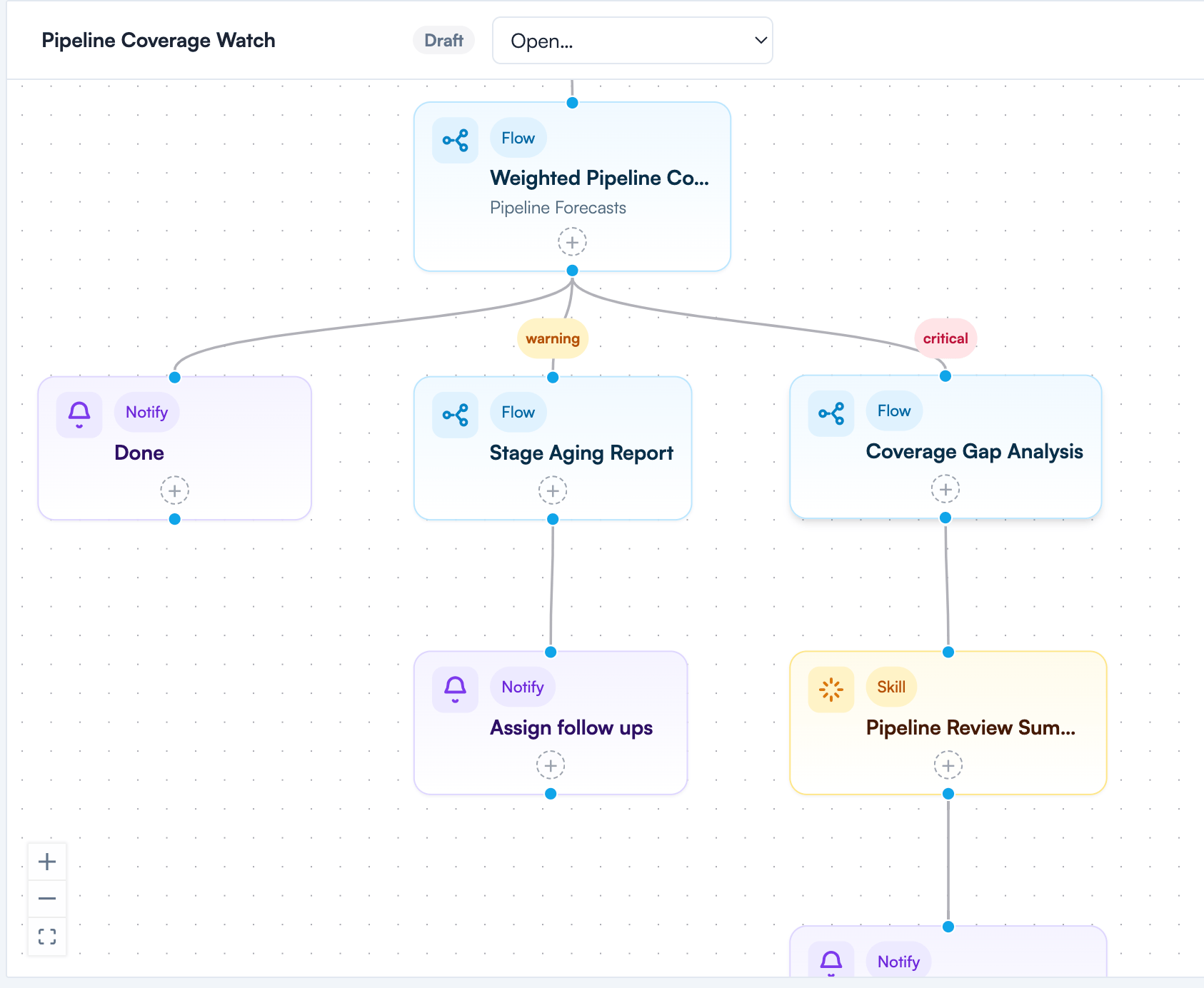The width and height of the screenshot is (1204, 988).
Task: Select the Done node title
Action: pyautogui.click(x=139, y=453)
